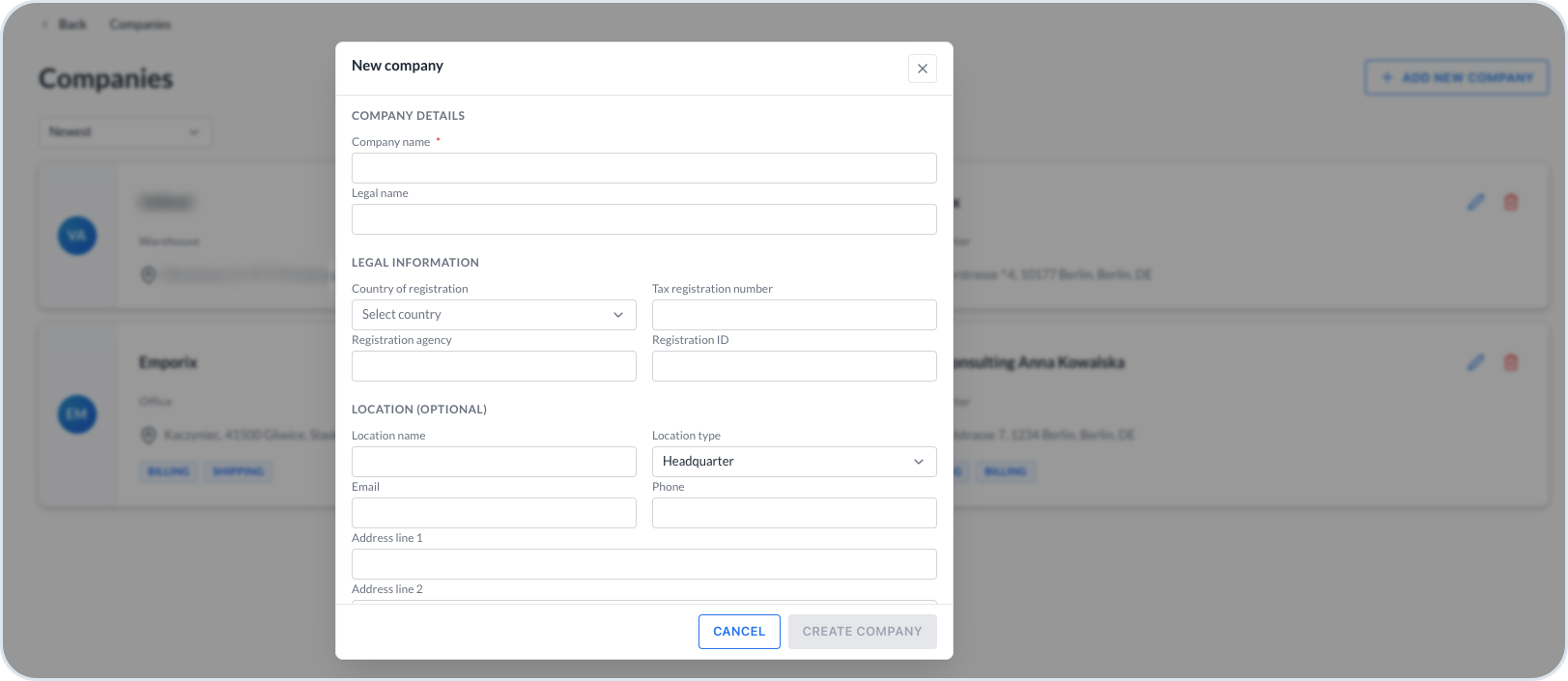Click the BILLING tag on Emporix card

click(168, 471)
